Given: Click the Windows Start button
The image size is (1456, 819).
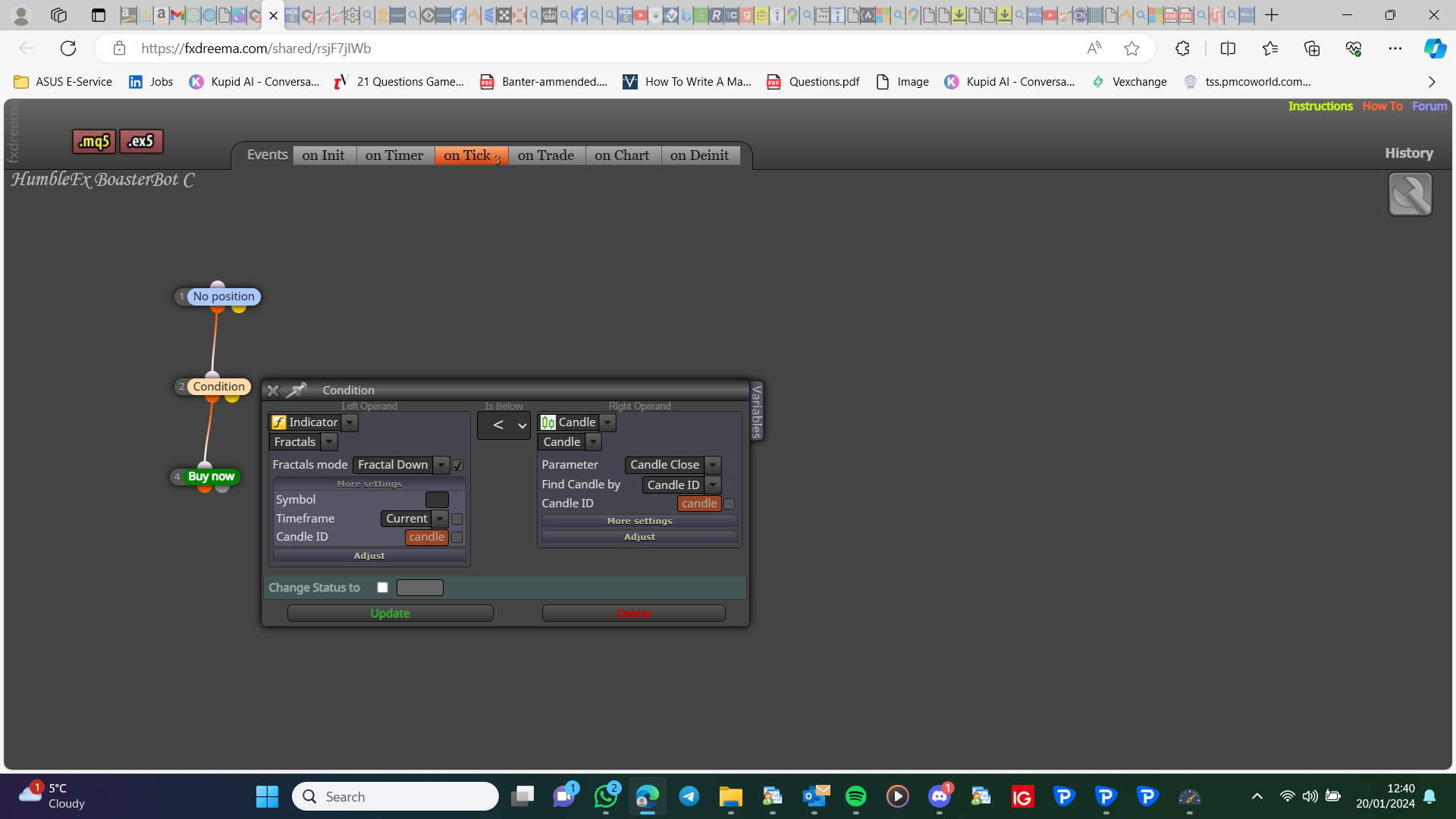Looking at the screenshot, I should tap(267, 796).
